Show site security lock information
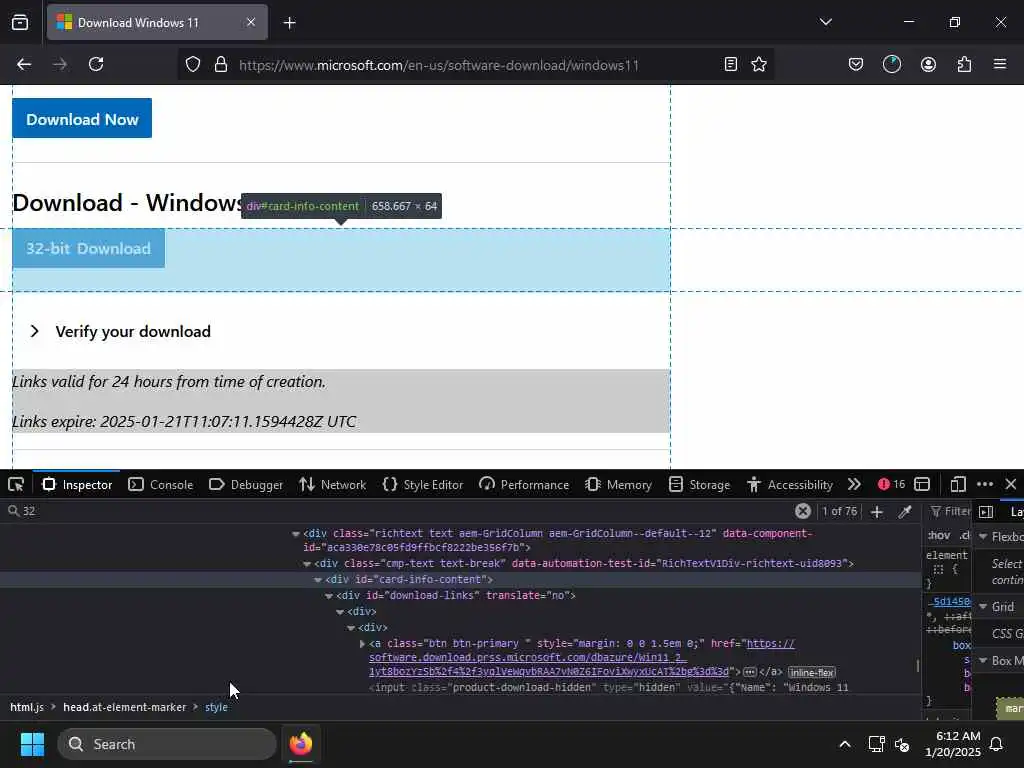The image size is (1024, 768). (x=221, y=64)
